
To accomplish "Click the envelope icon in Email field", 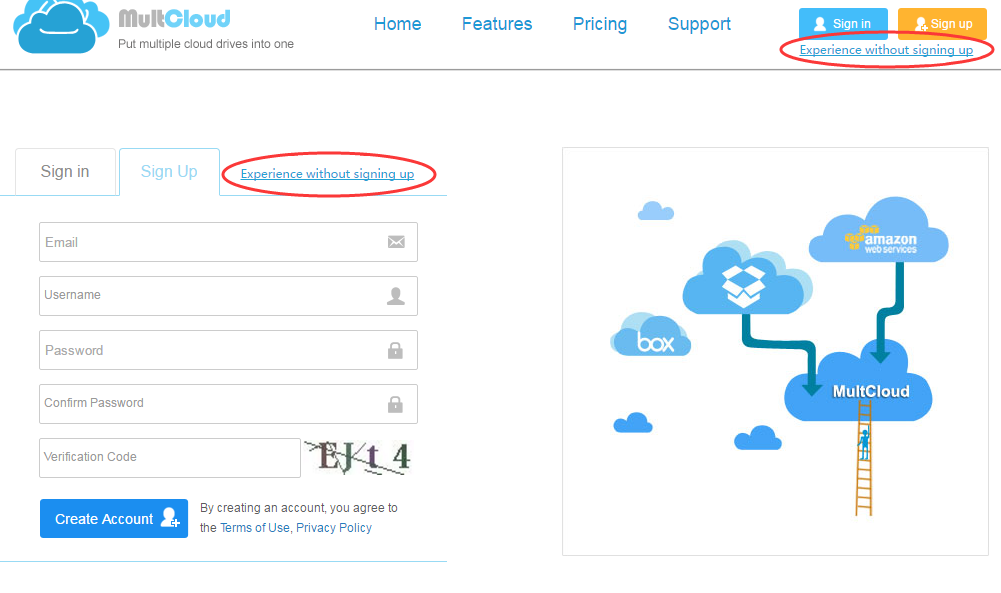I will [396, 242].
